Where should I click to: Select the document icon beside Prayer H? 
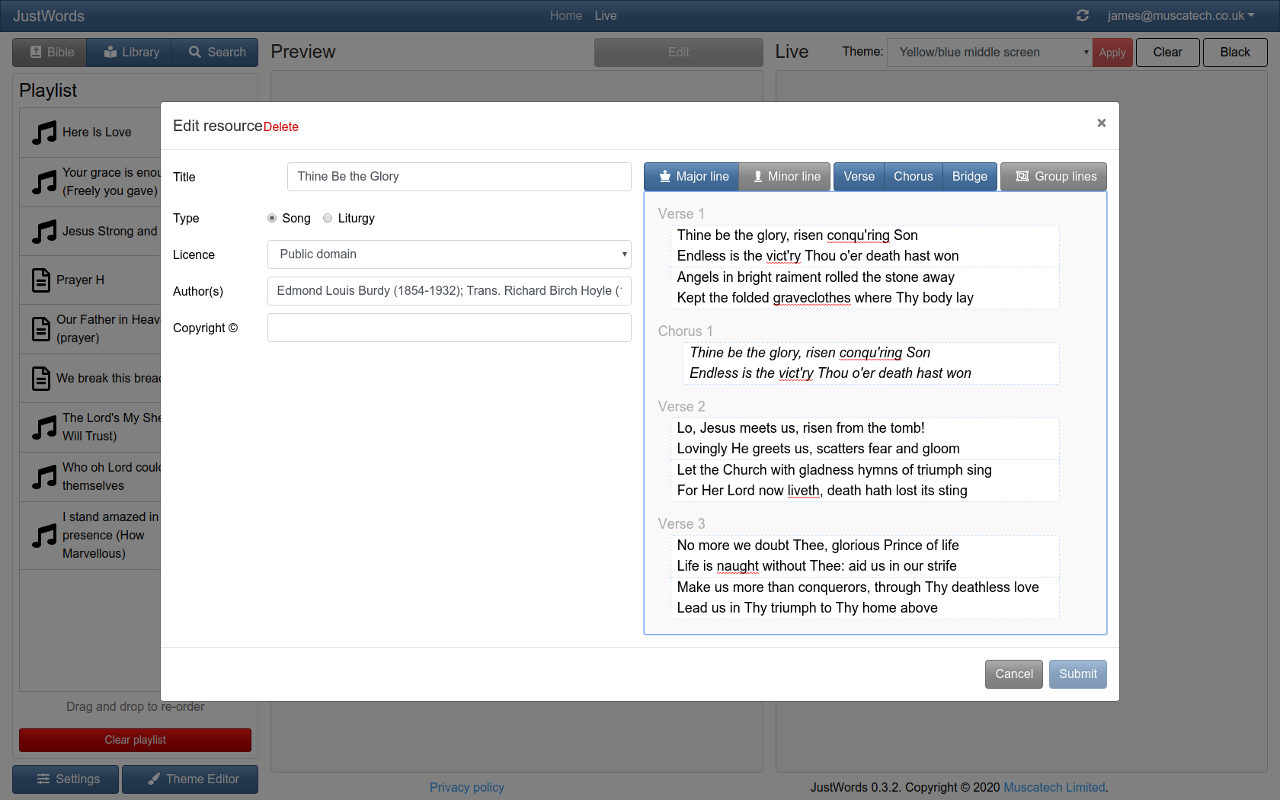41,280
